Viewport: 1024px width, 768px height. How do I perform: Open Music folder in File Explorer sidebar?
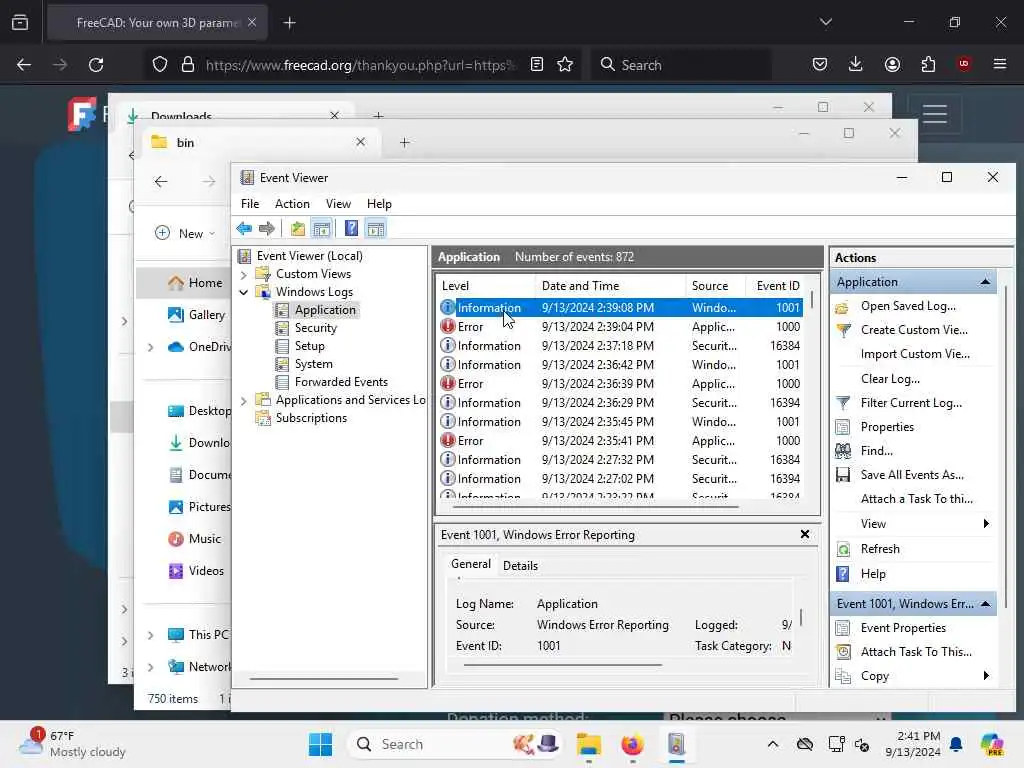[195, 539]
